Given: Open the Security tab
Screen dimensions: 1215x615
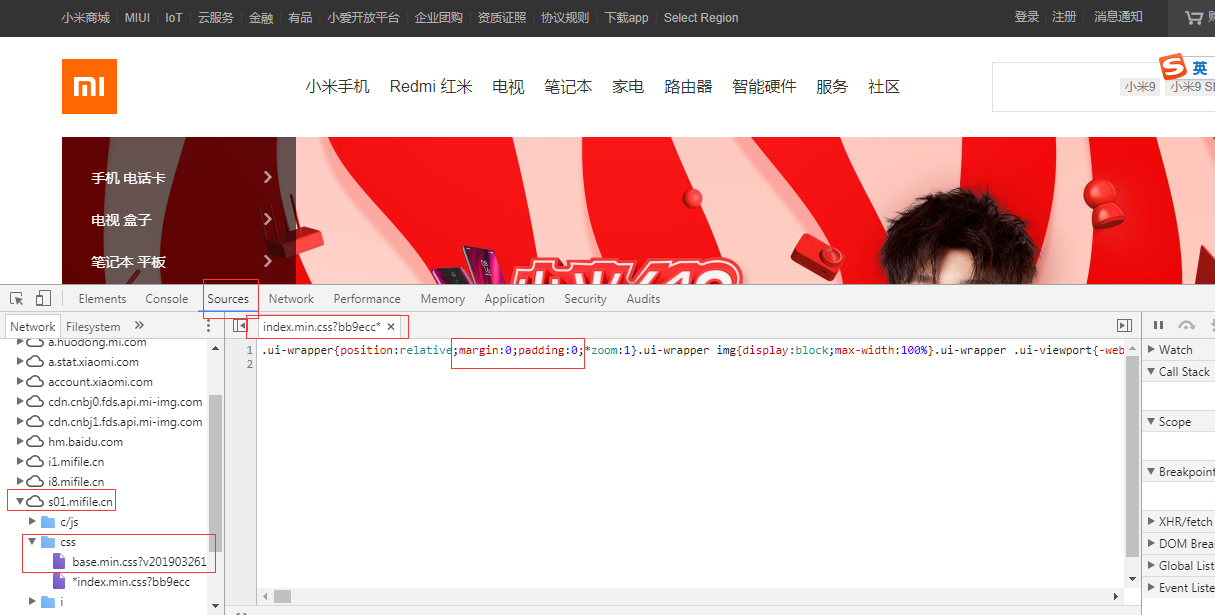Looking at the screenshot, I should coord(585,298).
